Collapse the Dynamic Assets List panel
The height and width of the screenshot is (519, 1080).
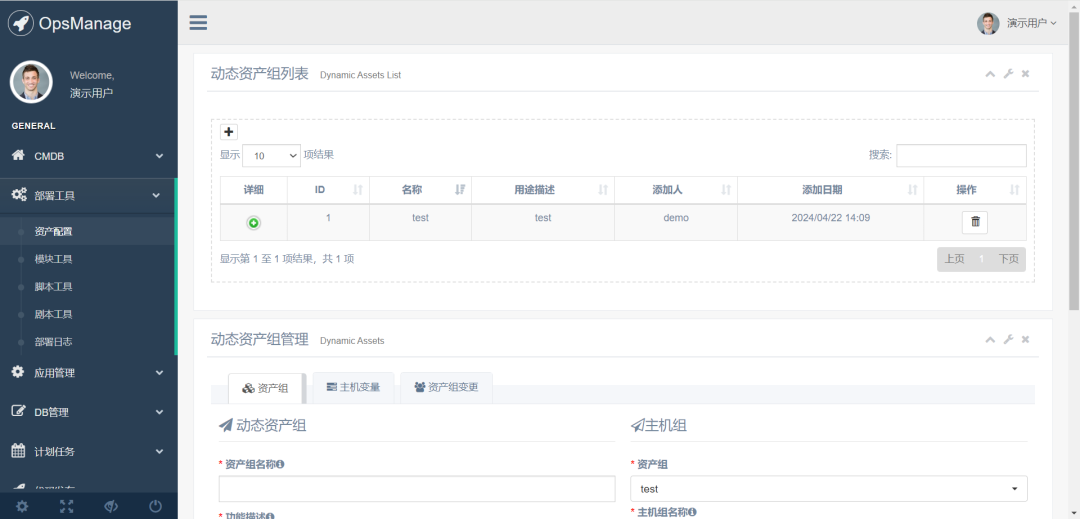tap(990, 74)
